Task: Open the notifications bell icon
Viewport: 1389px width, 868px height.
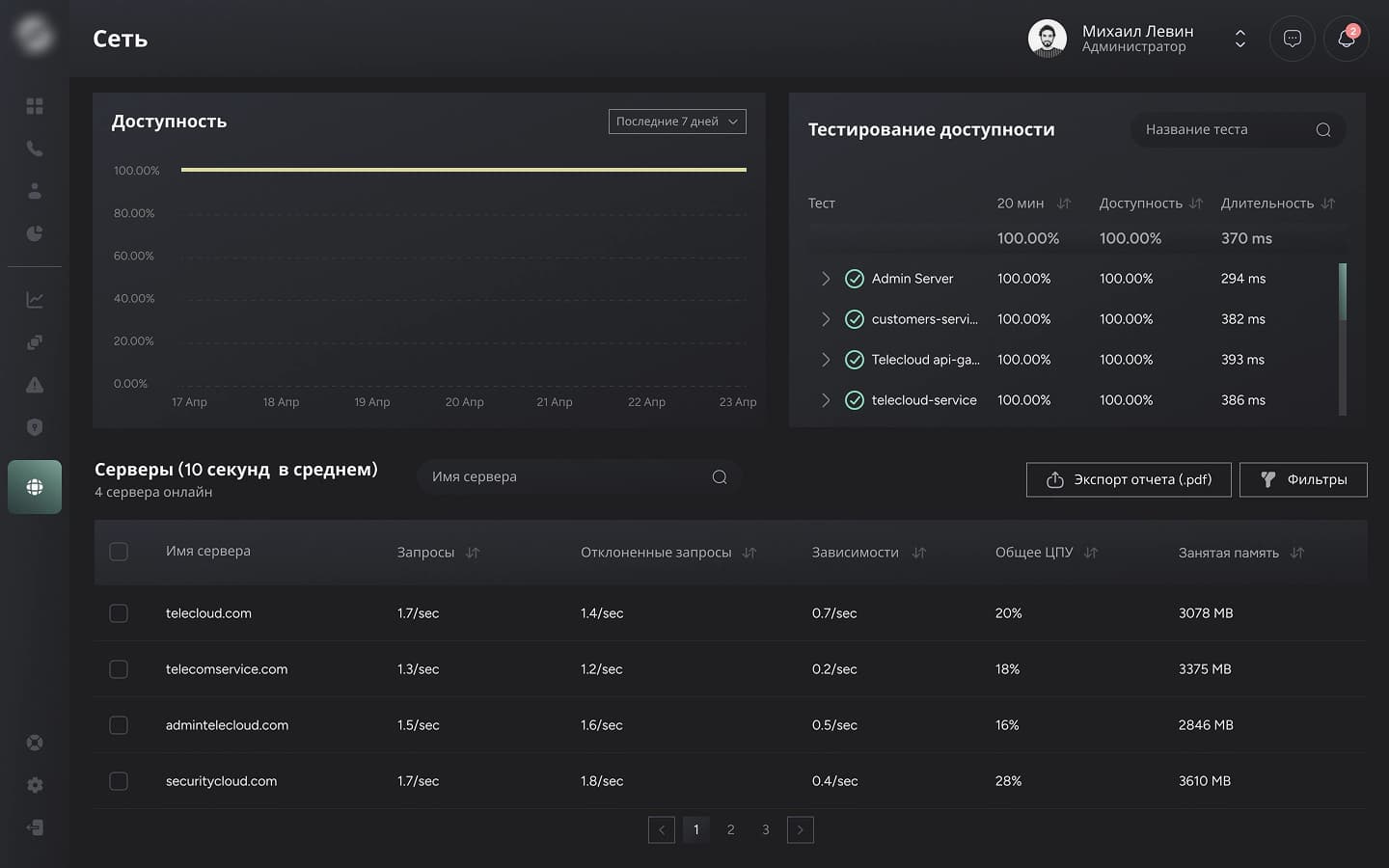Action: [x=1346, y=39]
